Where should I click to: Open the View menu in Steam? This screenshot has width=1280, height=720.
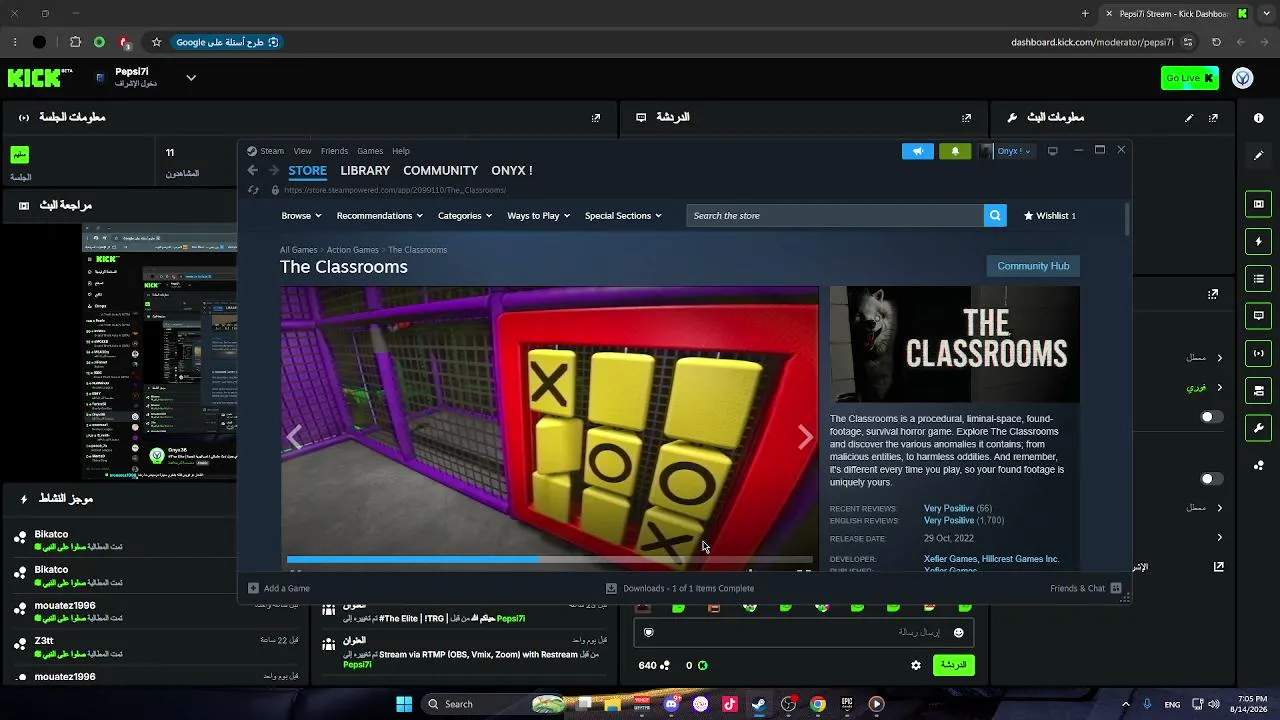coord(302,151)
